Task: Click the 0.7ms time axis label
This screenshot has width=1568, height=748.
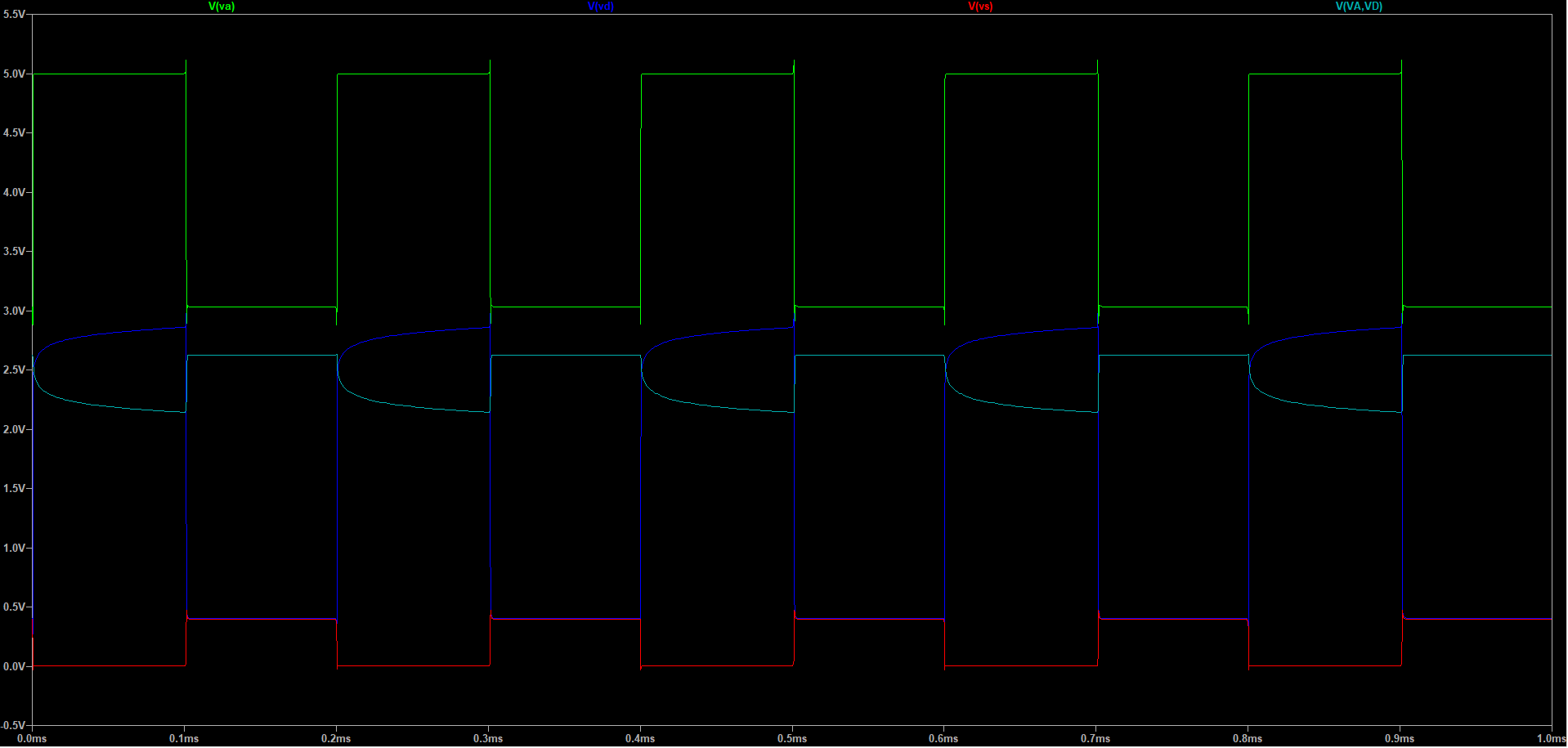Action: coord(1095,739)
